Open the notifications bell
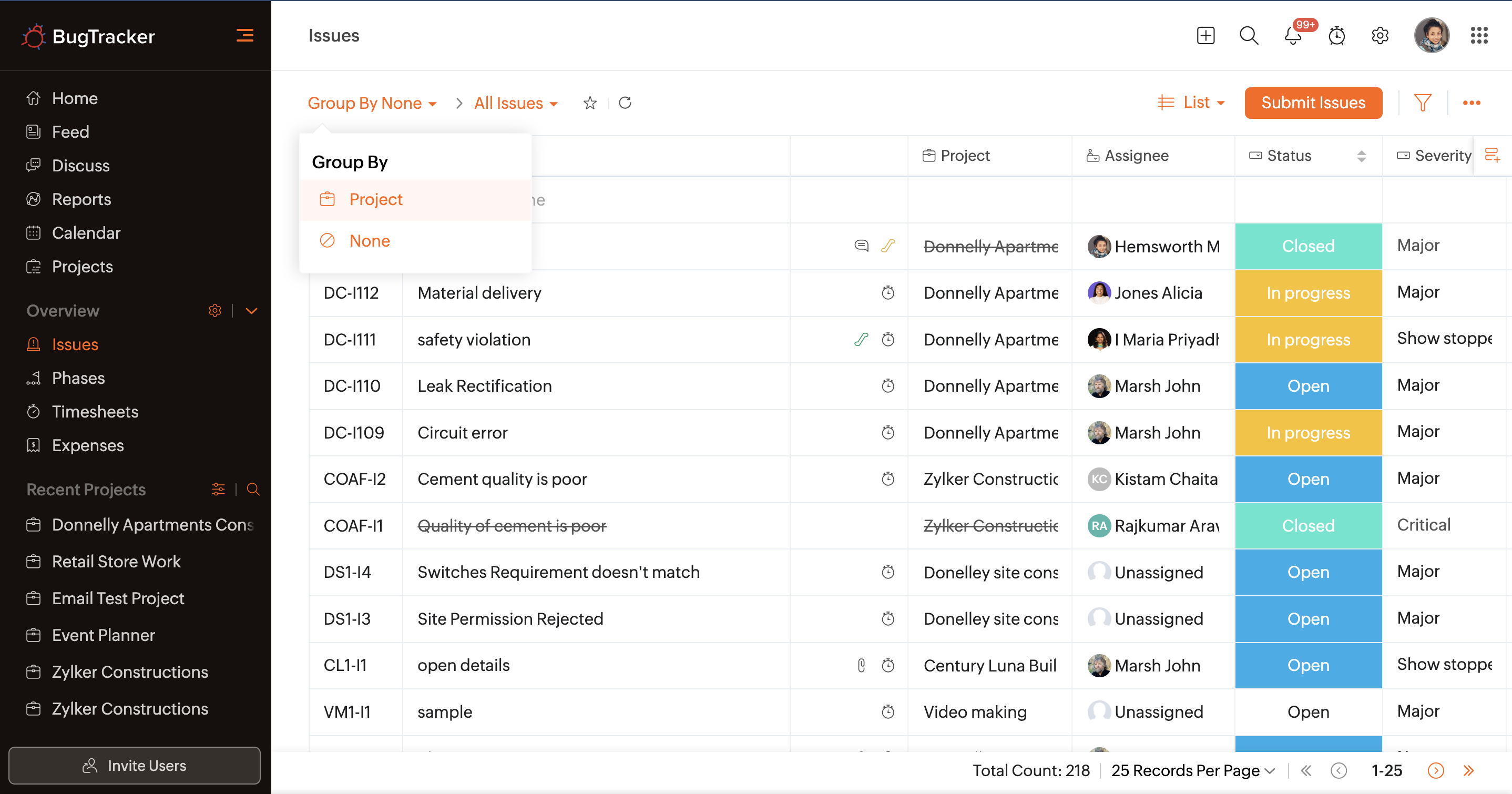This screenshot has width=1512, height=794. point(1292,36)
